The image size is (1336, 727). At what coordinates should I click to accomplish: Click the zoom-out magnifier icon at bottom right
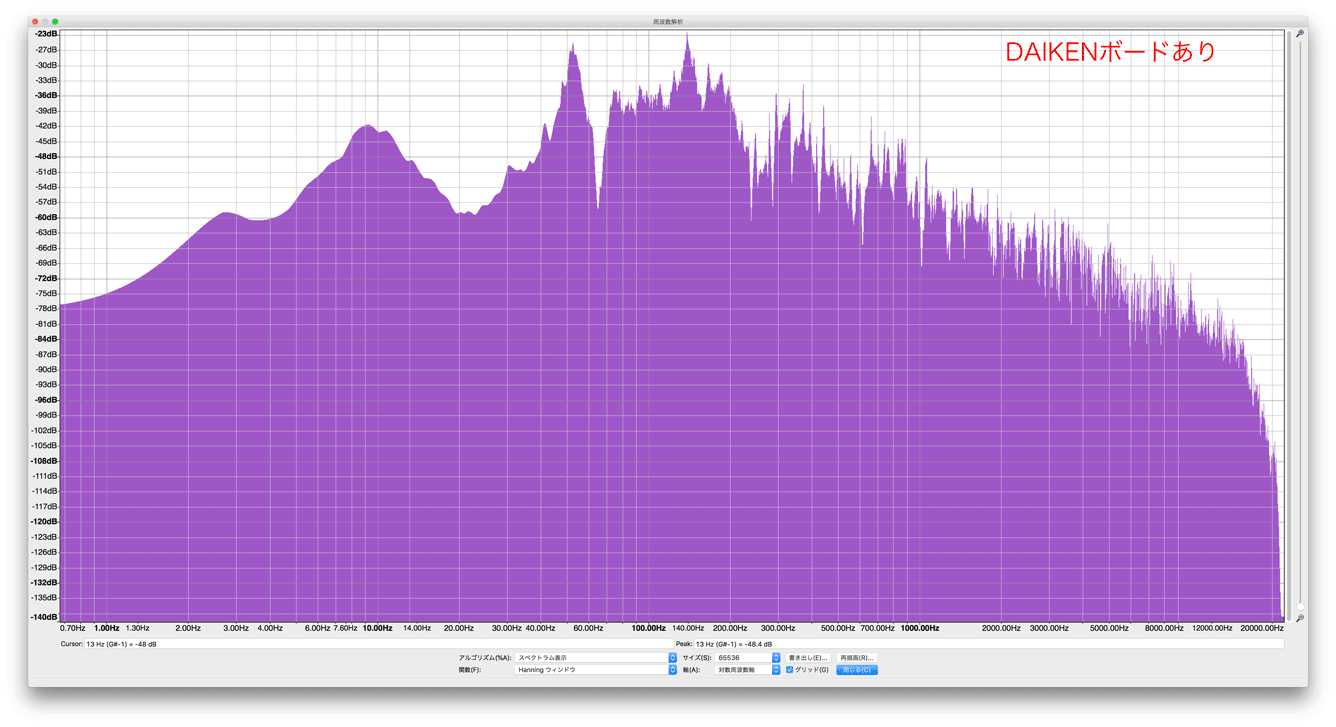click(1299, 618)
